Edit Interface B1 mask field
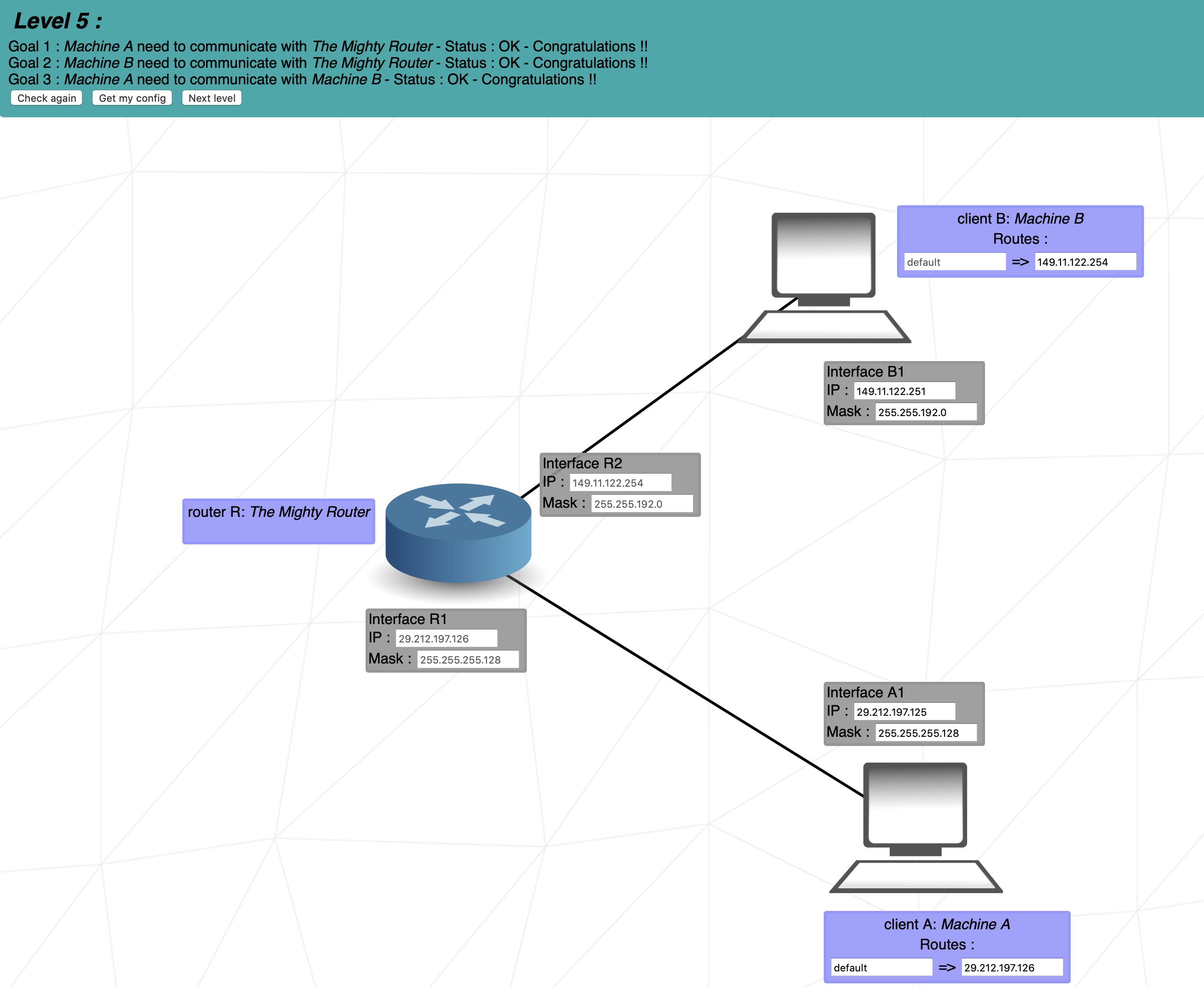This screenshot has height=987, width=1204. [925, 412]
